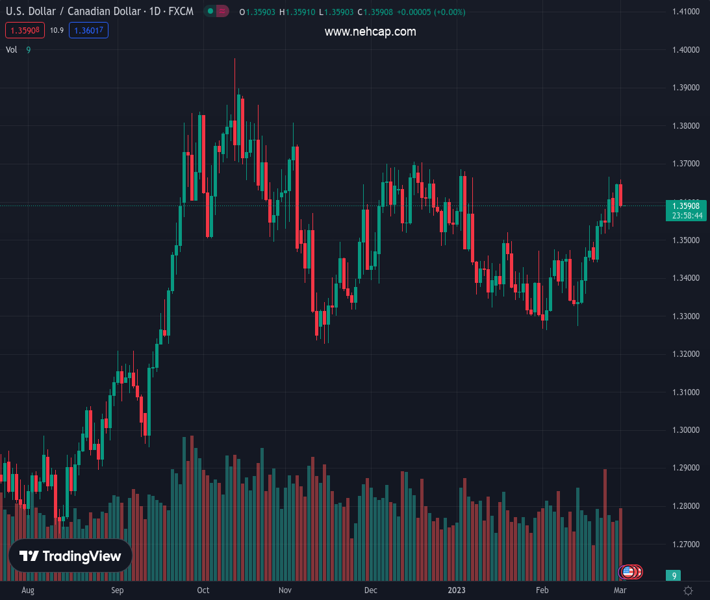The image size is (710, 600).
Task: Click the 1.35000 level on the price scale
Action: point(685,240)
